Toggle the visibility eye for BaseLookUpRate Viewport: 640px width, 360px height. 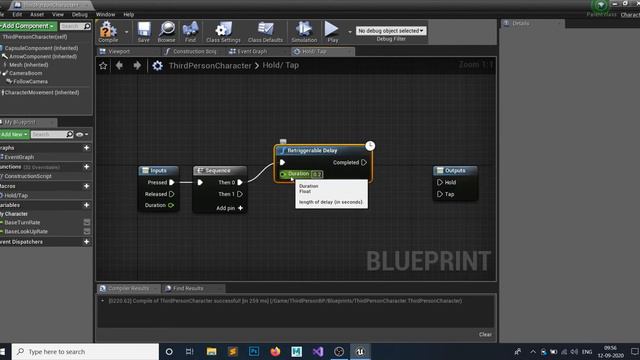pyautogui.click(x=87, y=231)
